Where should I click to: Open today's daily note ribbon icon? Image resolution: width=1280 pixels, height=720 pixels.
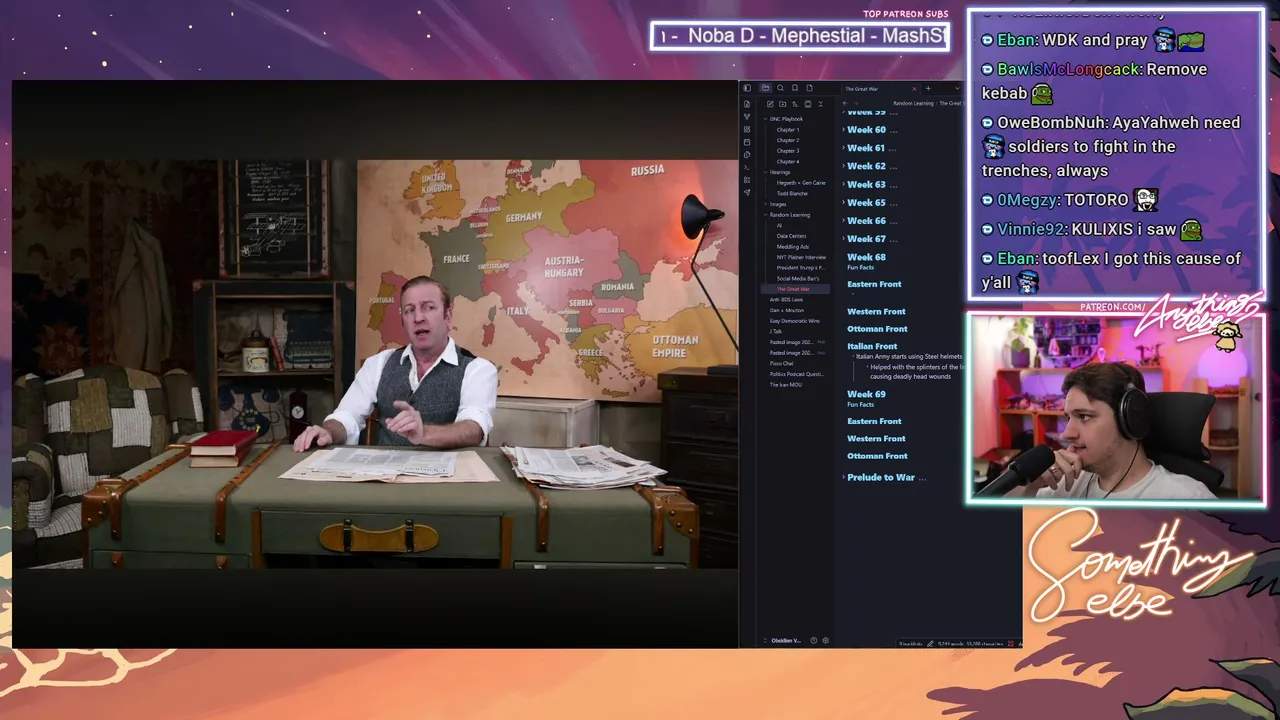746,142
